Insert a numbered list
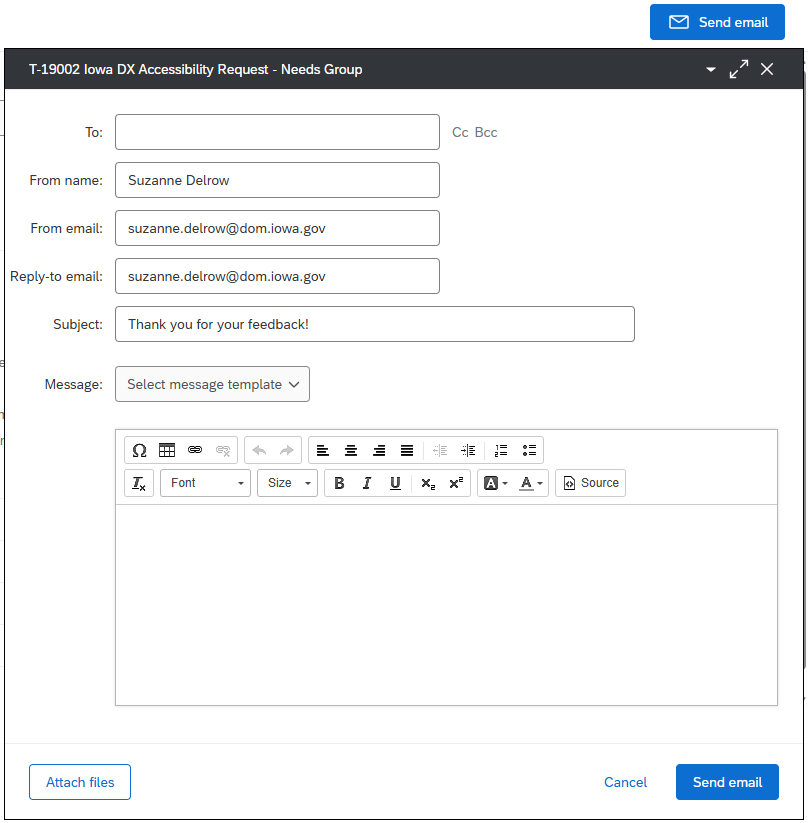The image size is (808, 823). (501, 450)
